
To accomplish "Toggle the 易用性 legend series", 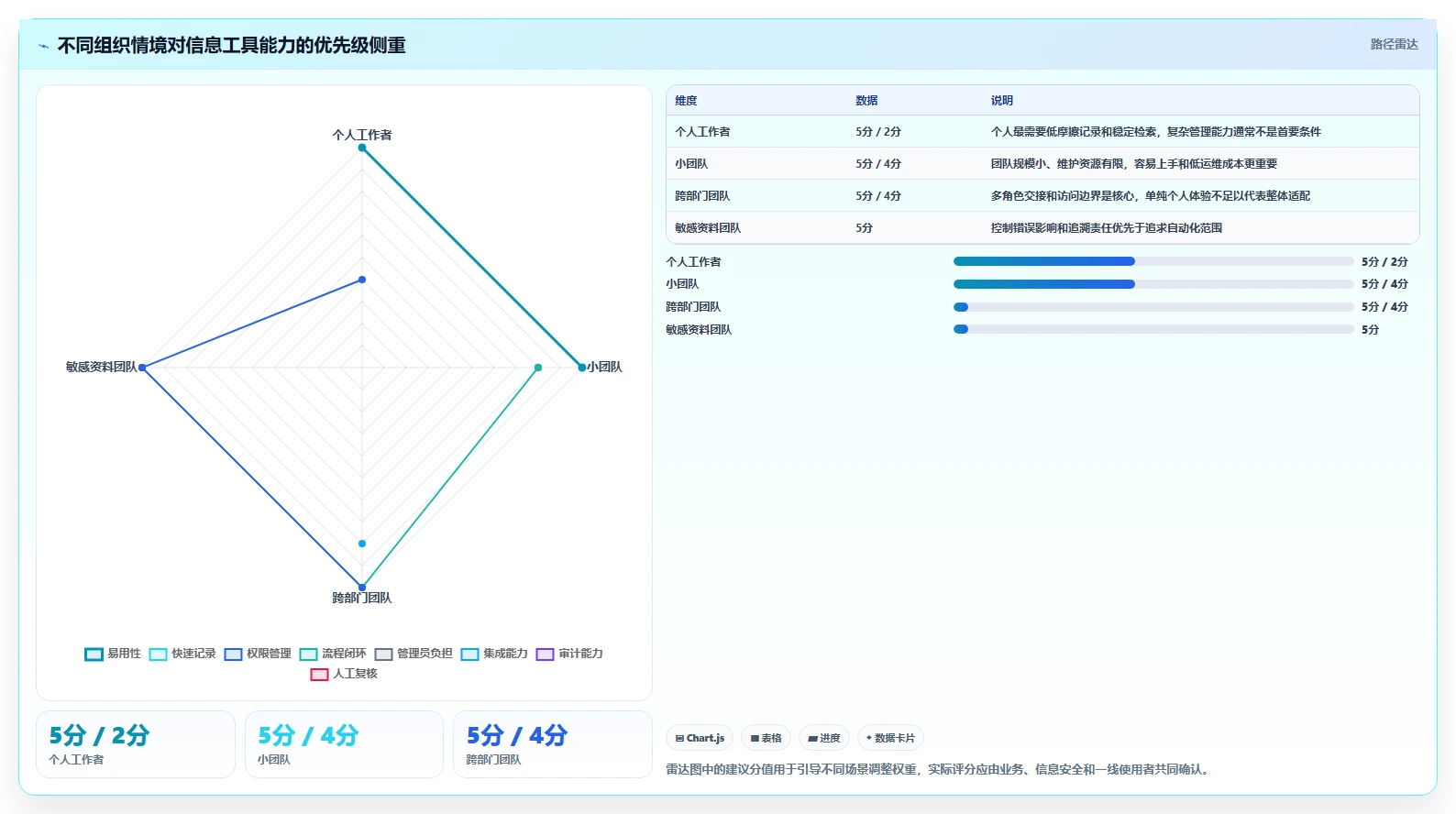I will click(113, 654).
